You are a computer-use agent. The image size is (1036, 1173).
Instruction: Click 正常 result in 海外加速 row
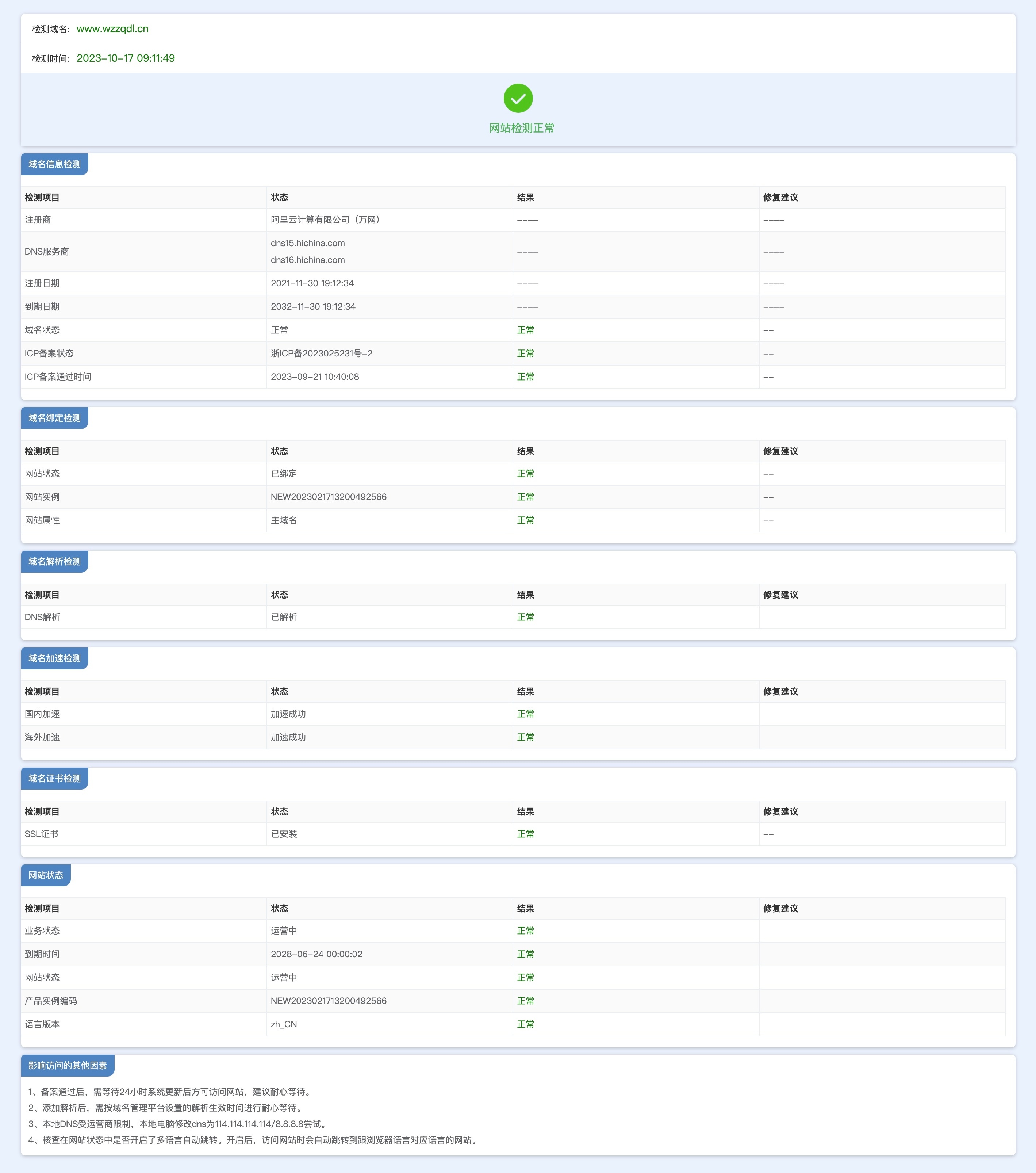(x=525, y=737)
